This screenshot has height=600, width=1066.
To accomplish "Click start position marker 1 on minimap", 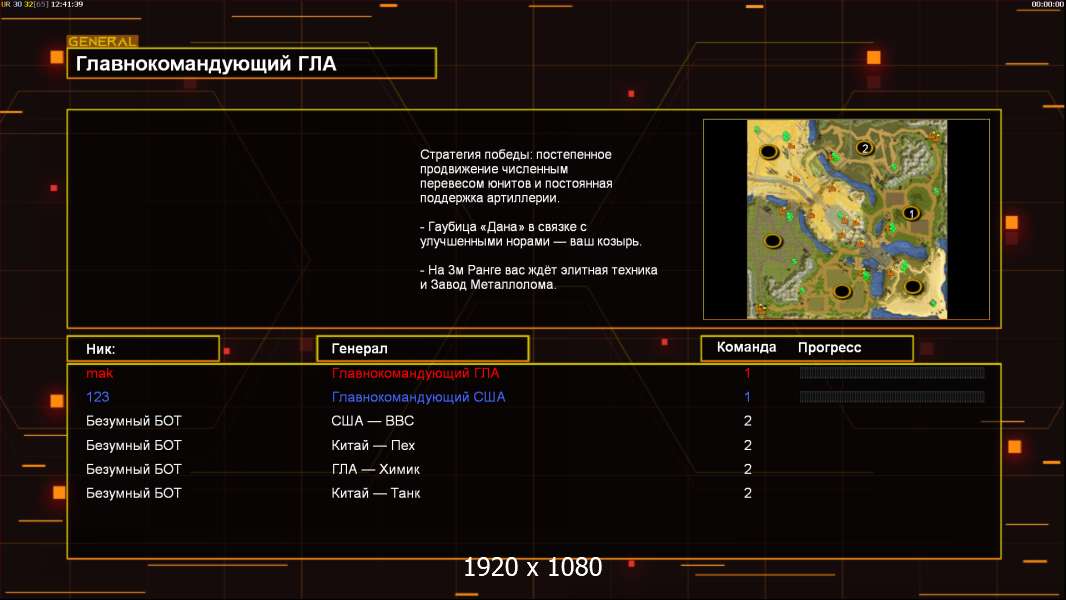I will [911, 213].
